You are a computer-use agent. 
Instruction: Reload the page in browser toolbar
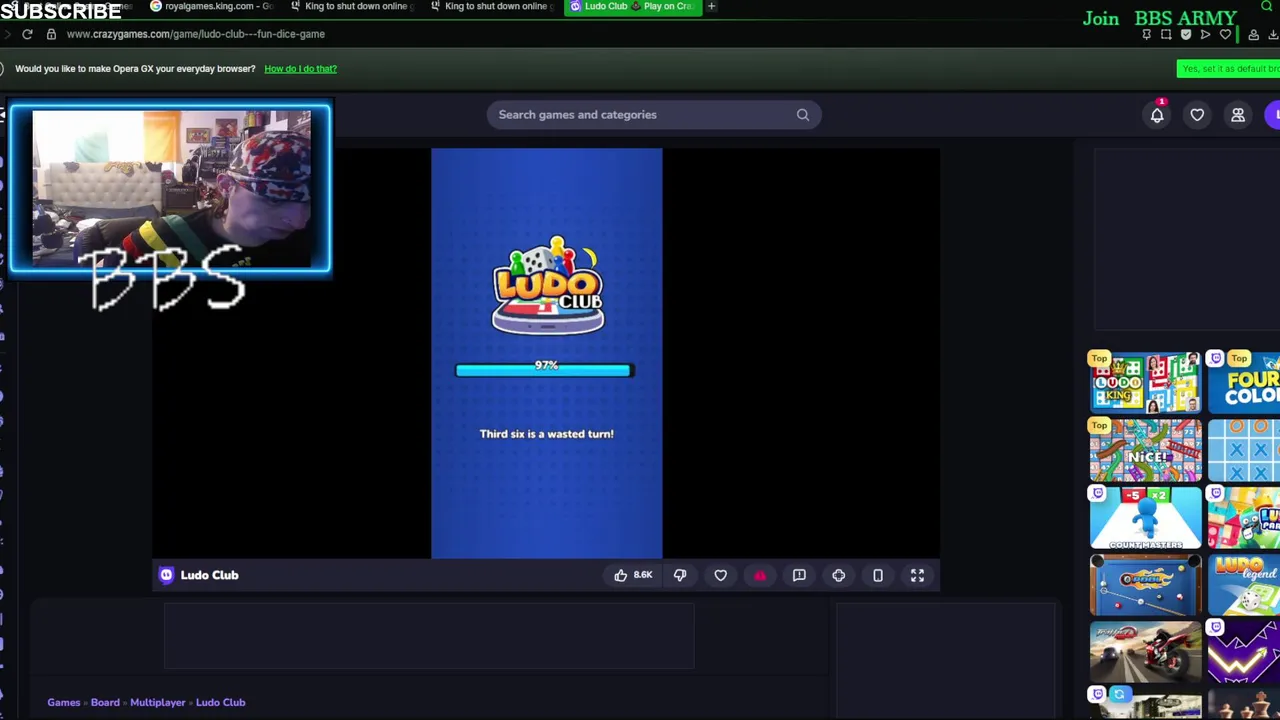tap(27, 34)
